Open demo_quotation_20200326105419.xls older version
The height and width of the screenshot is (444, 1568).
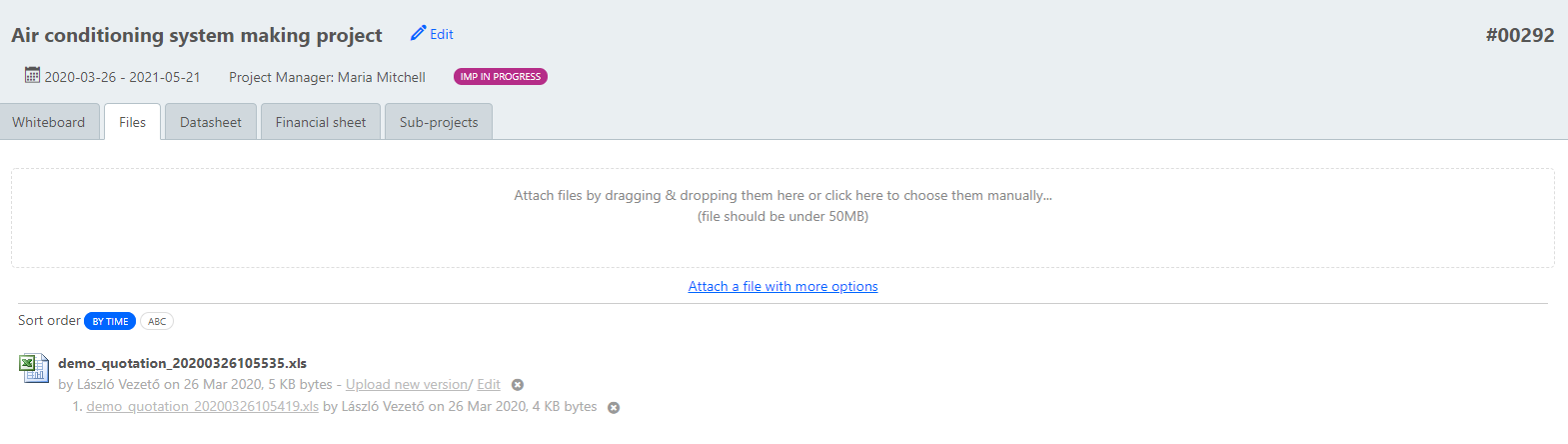coord(203,406)
